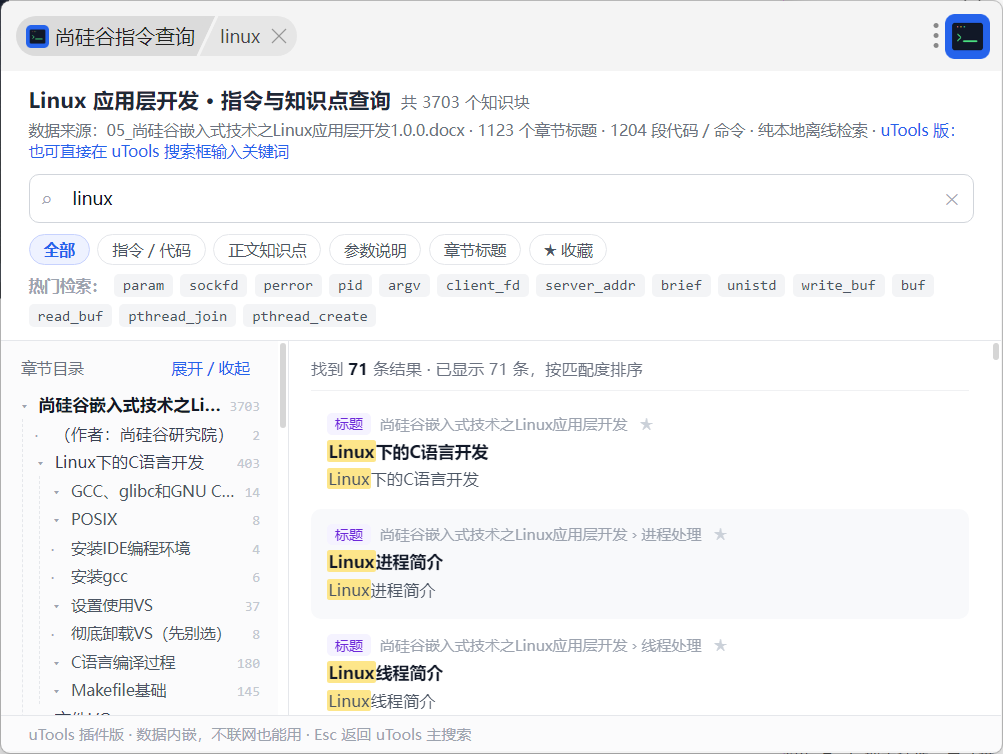This screenshot has height=754, width=1003.
Task: Search hot keyword param
Action: [x=143, y=285]
